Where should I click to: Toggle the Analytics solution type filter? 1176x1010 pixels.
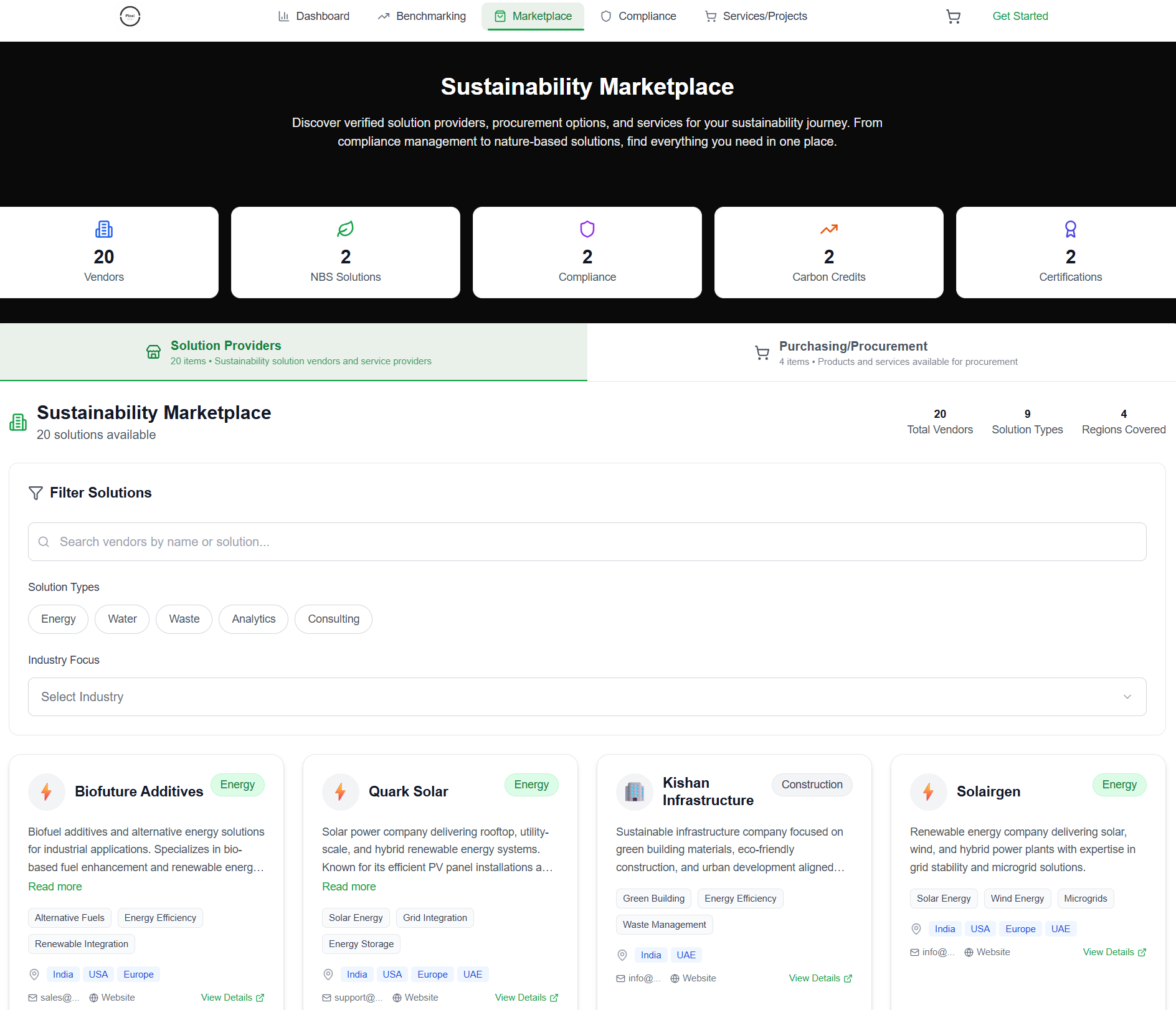point(253,619)
